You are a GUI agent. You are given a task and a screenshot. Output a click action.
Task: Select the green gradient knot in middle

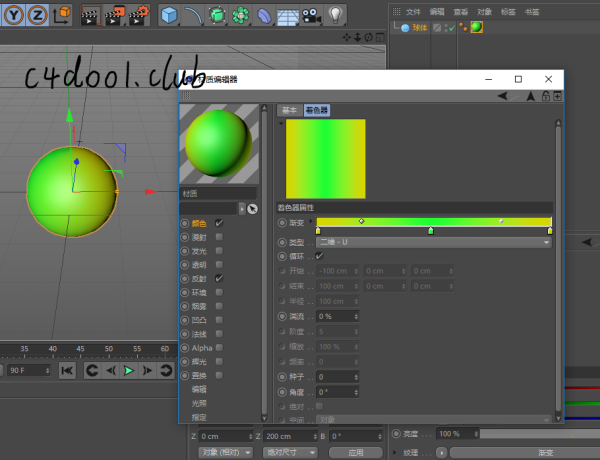(x=431, y=231)
